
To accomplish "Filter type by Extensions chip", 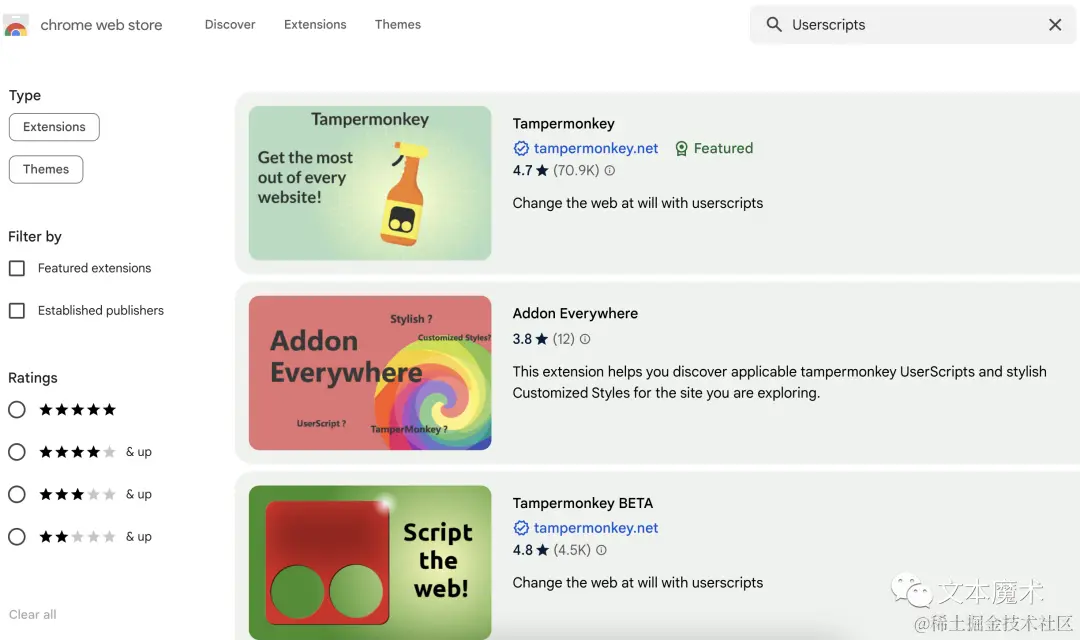I will [54, 127].
